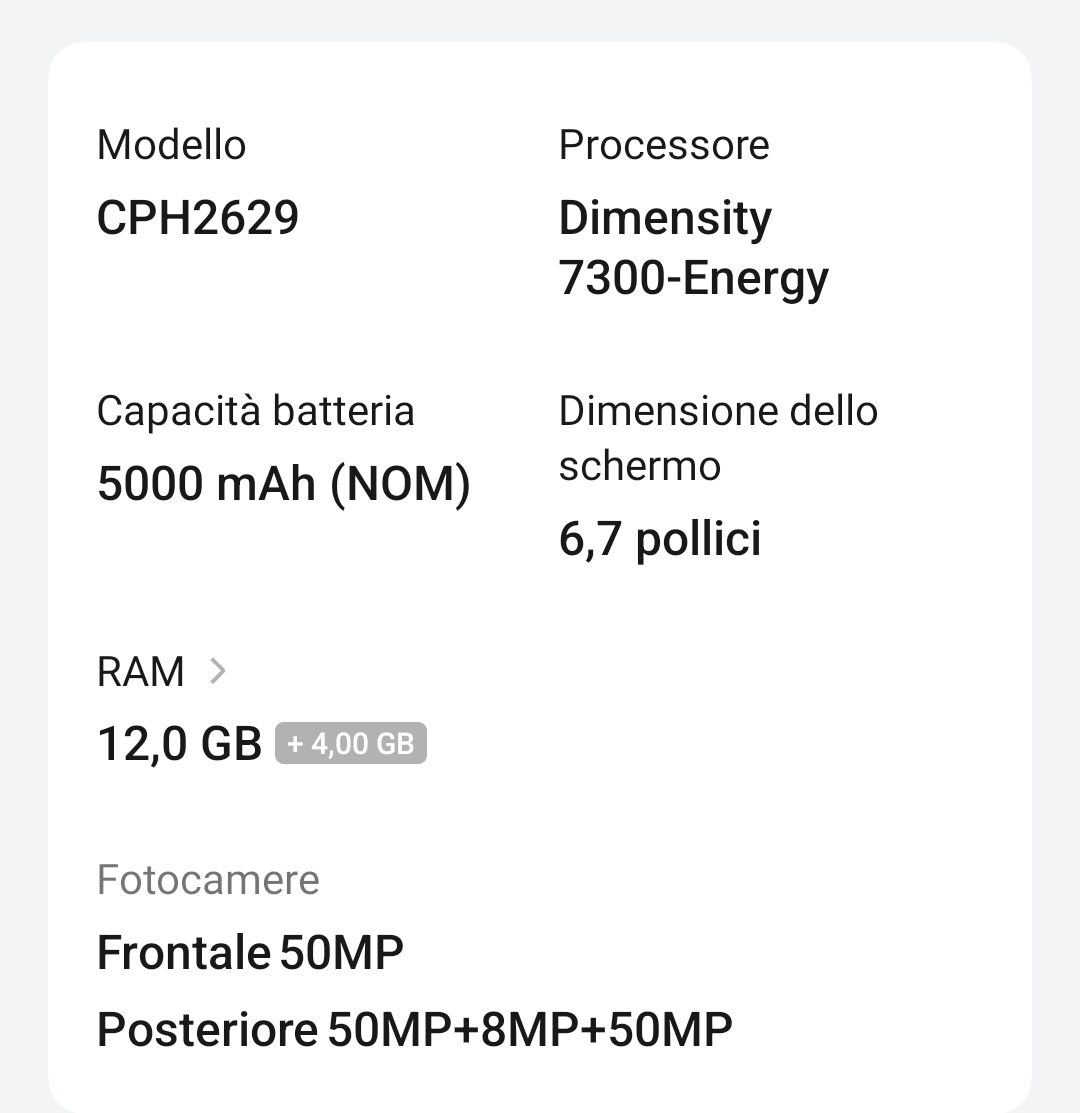Tap the word schermo in the label
This screenshot has width=1080, height=1113.
click(x=640, y=466)
